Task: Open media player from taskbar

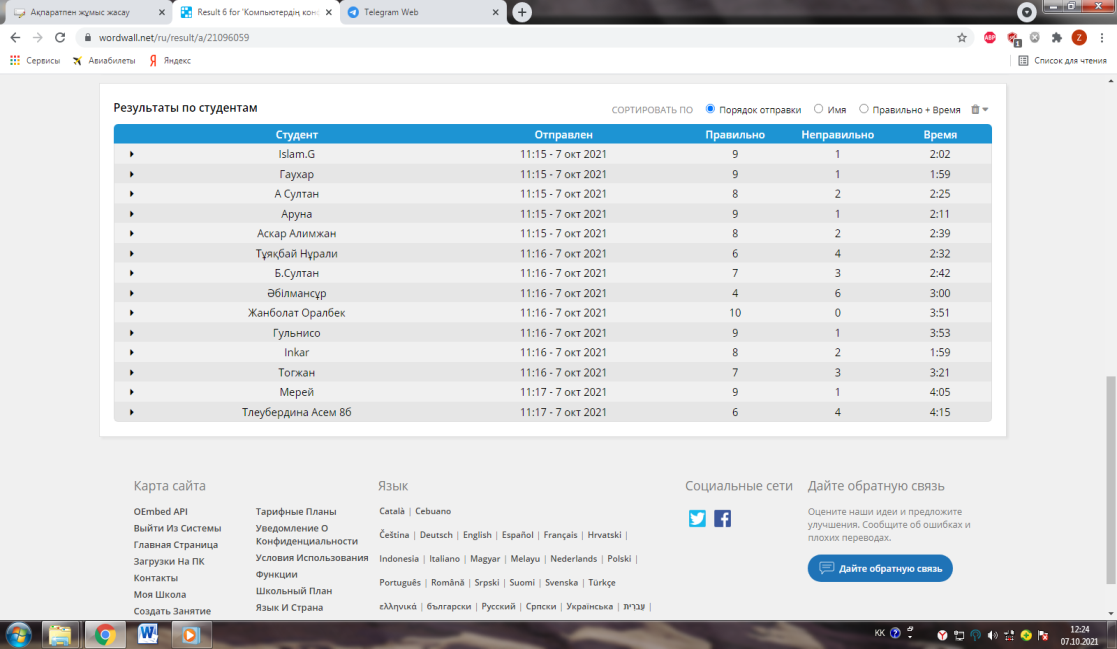Action: pyautogui.click(x=190, y=635)
